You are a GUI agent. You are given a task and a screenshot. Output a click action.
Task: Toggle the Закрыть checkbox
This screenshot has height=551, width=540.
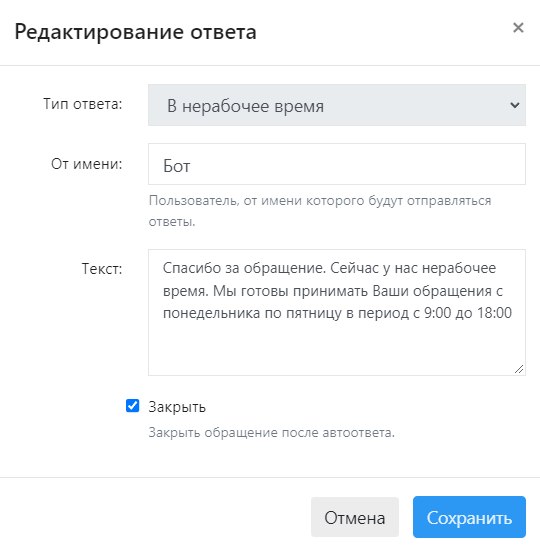pyautogui.click(x=132, y=406)
